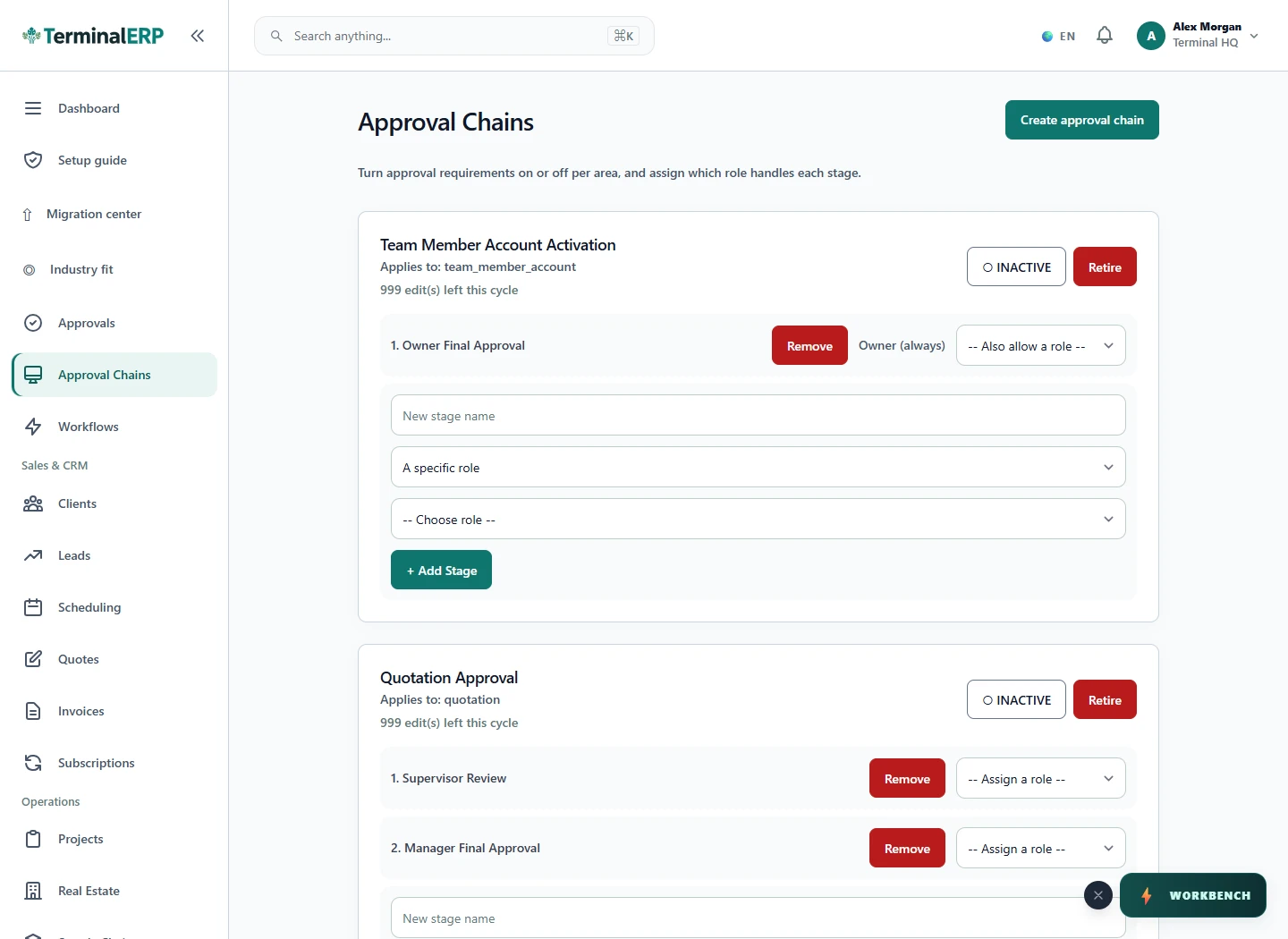Open the 'A specific role' dropdown
The image size is (1288, 939).
[758, 467]
